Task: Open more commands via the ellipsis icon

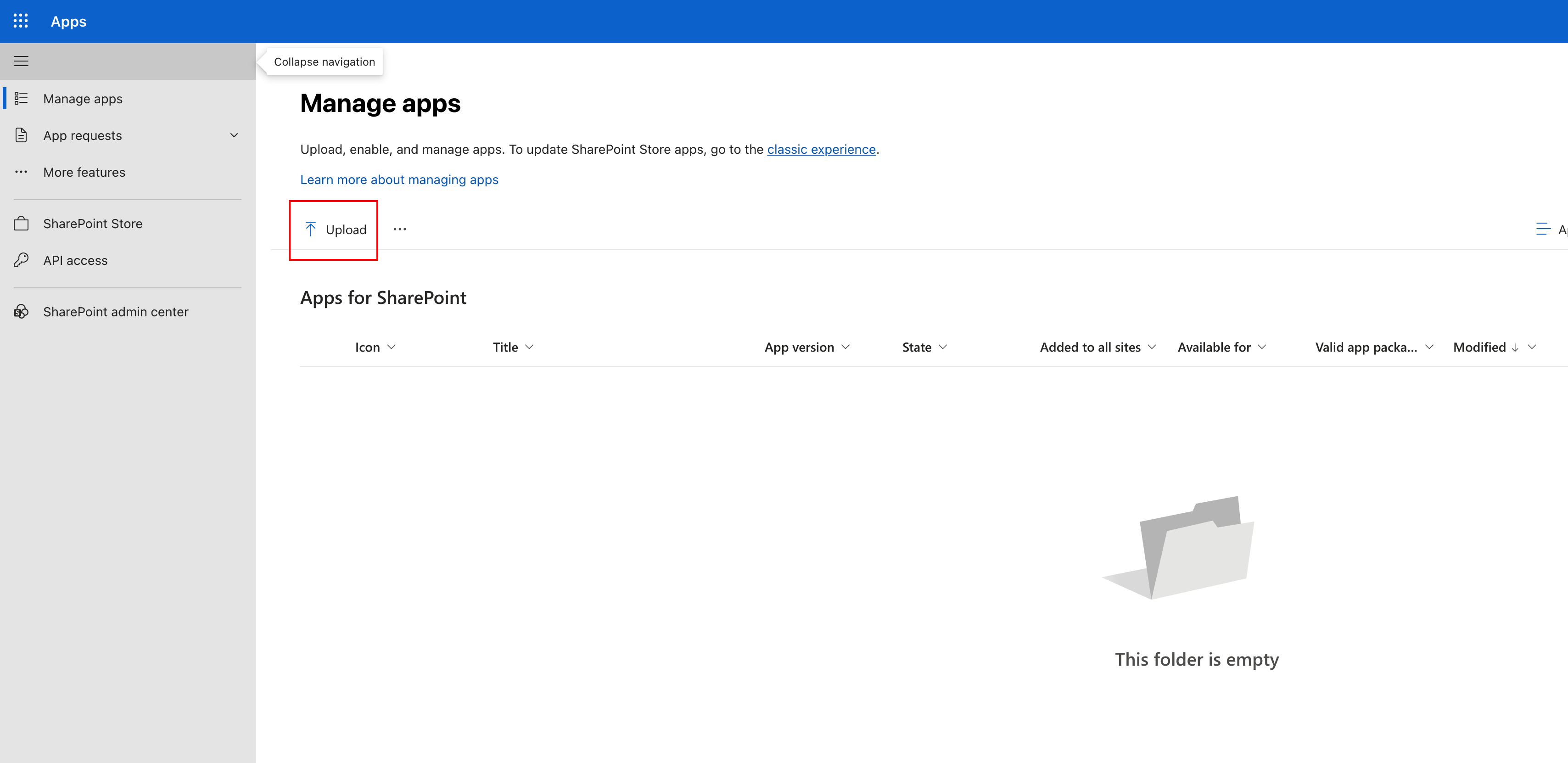Action: tap(400, 229)
